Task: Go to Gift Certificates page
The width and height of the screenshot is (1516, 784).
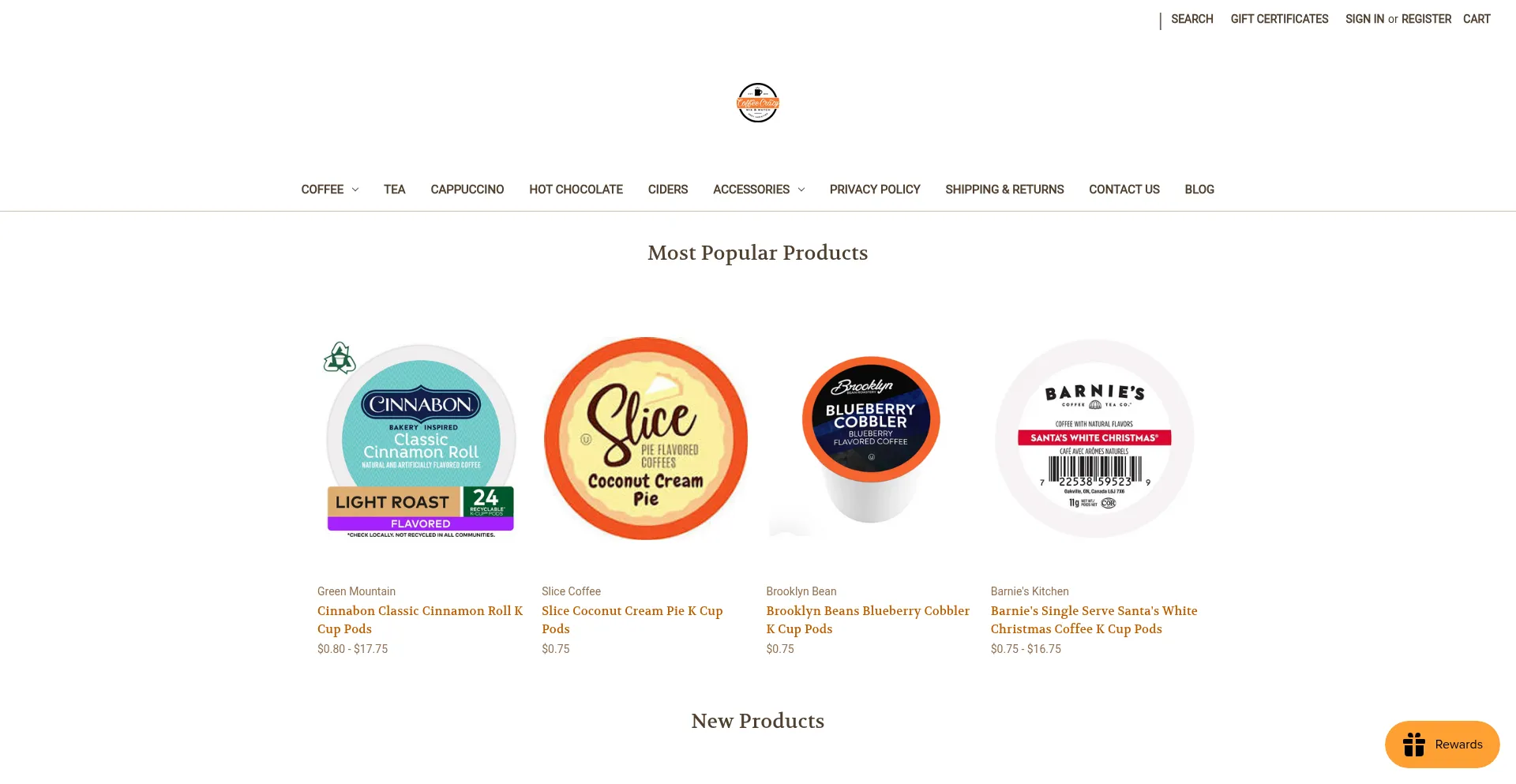Action: pos(1279,19)
